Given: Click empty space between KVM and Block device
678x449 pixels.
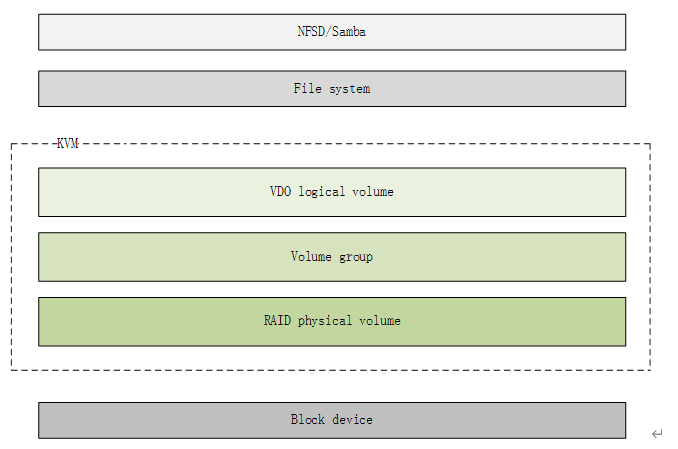Looking at the screenshot, I should pyautogui.click(x=332, y=386).
